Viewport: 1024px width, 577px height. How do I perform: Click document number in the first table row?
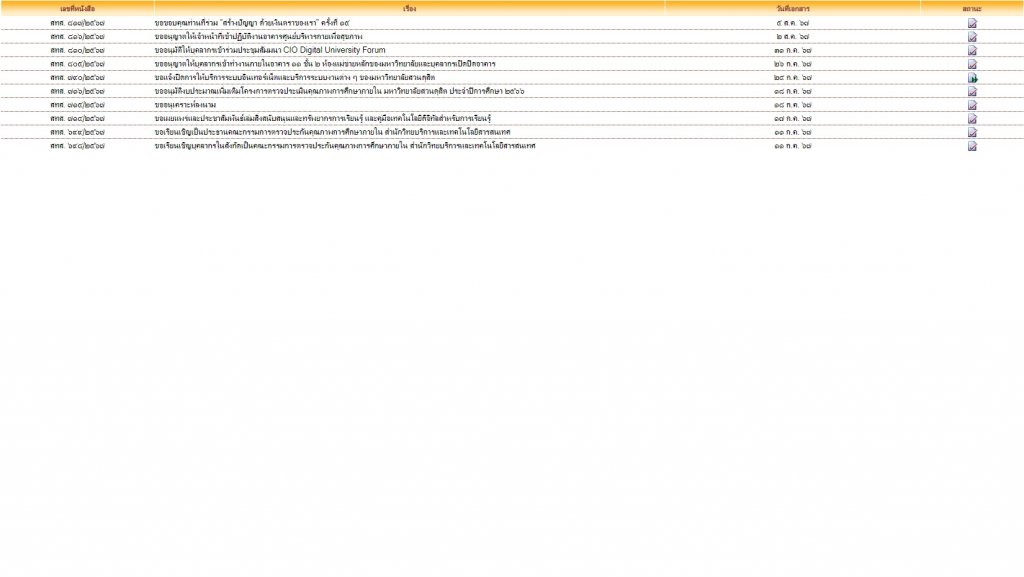point(77,23)
